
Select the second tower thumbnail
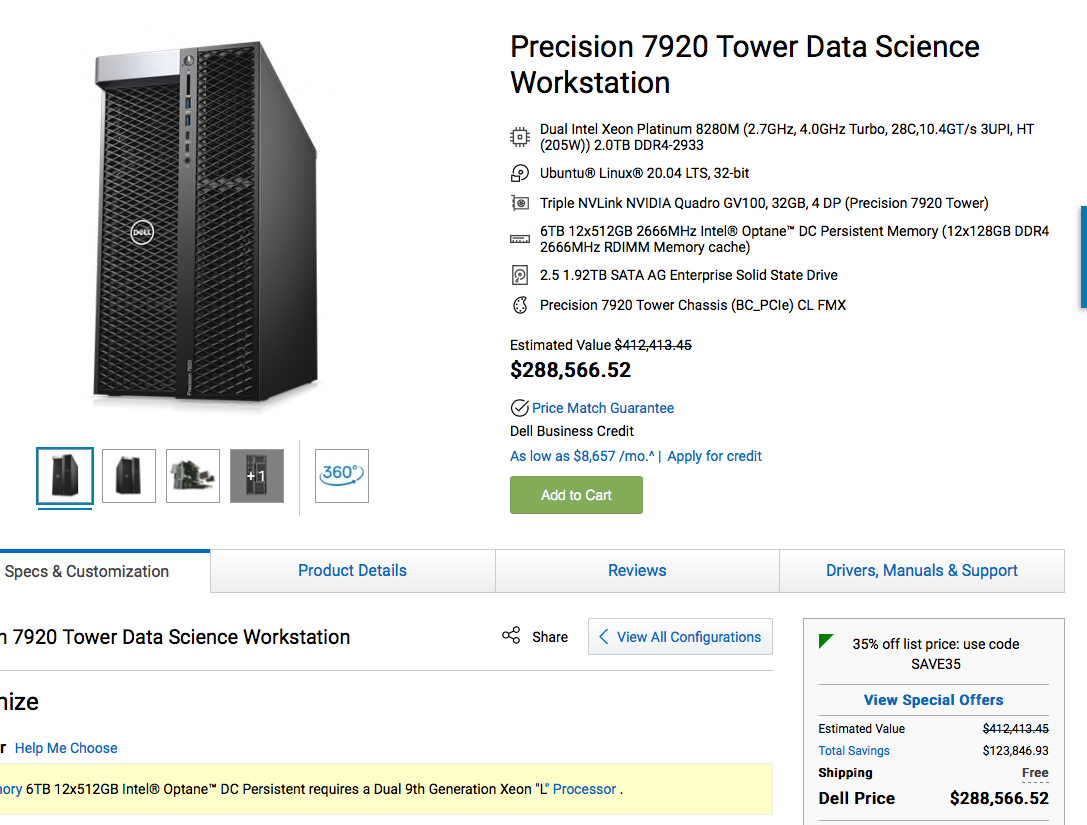click(129, 476)
